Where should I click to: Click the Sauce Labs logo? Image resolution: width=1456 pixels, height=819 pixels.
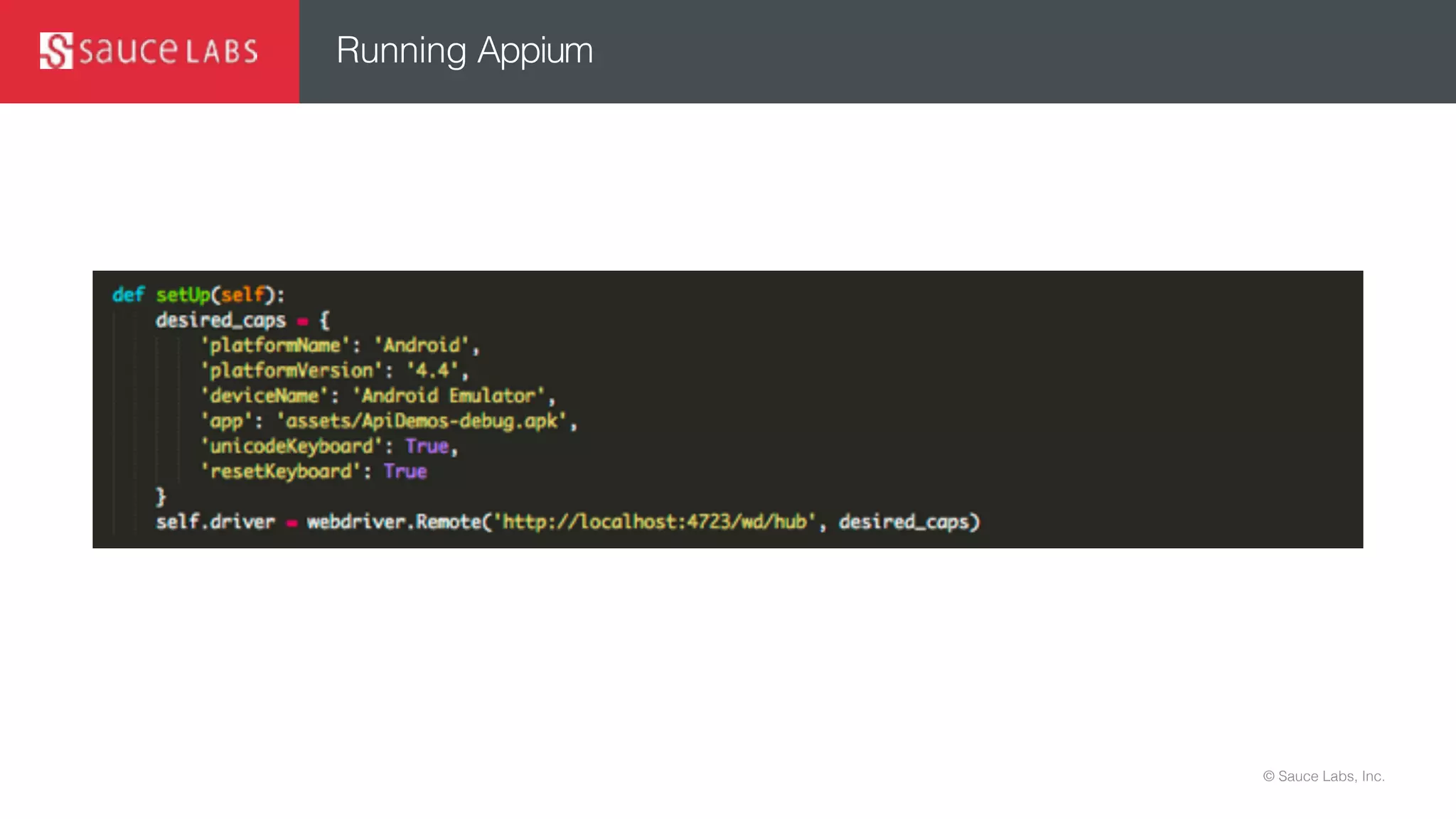pyautogui.click(x=149, y=50)
